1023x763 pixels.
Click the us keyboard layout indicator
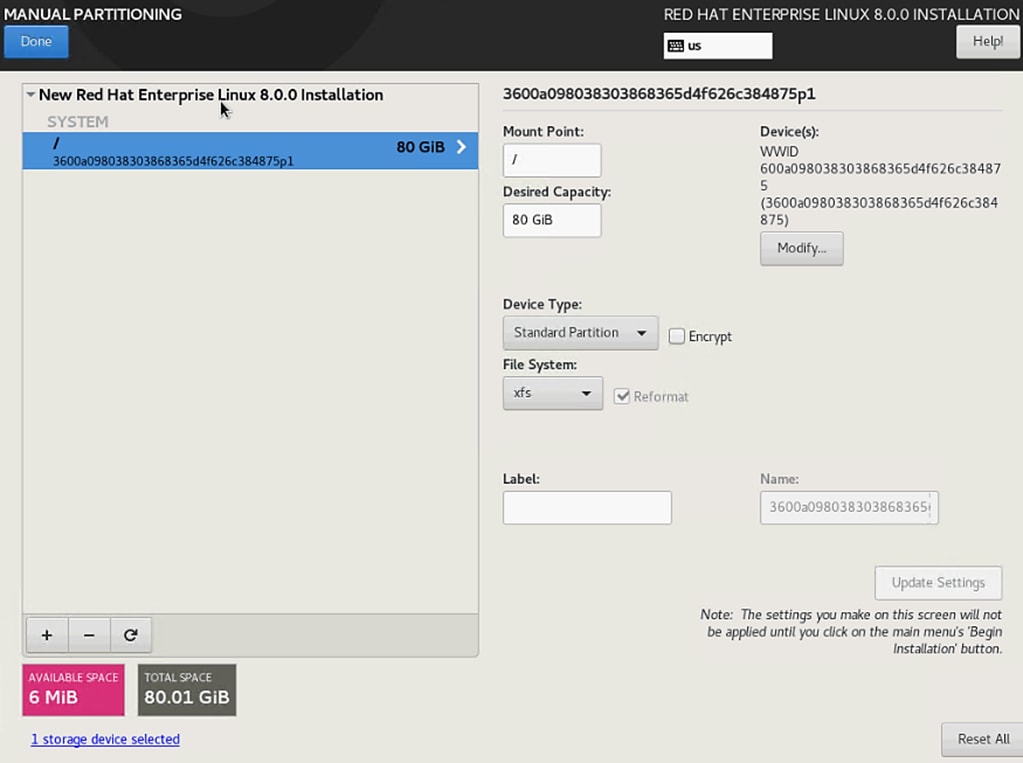(x=718, y=46)
